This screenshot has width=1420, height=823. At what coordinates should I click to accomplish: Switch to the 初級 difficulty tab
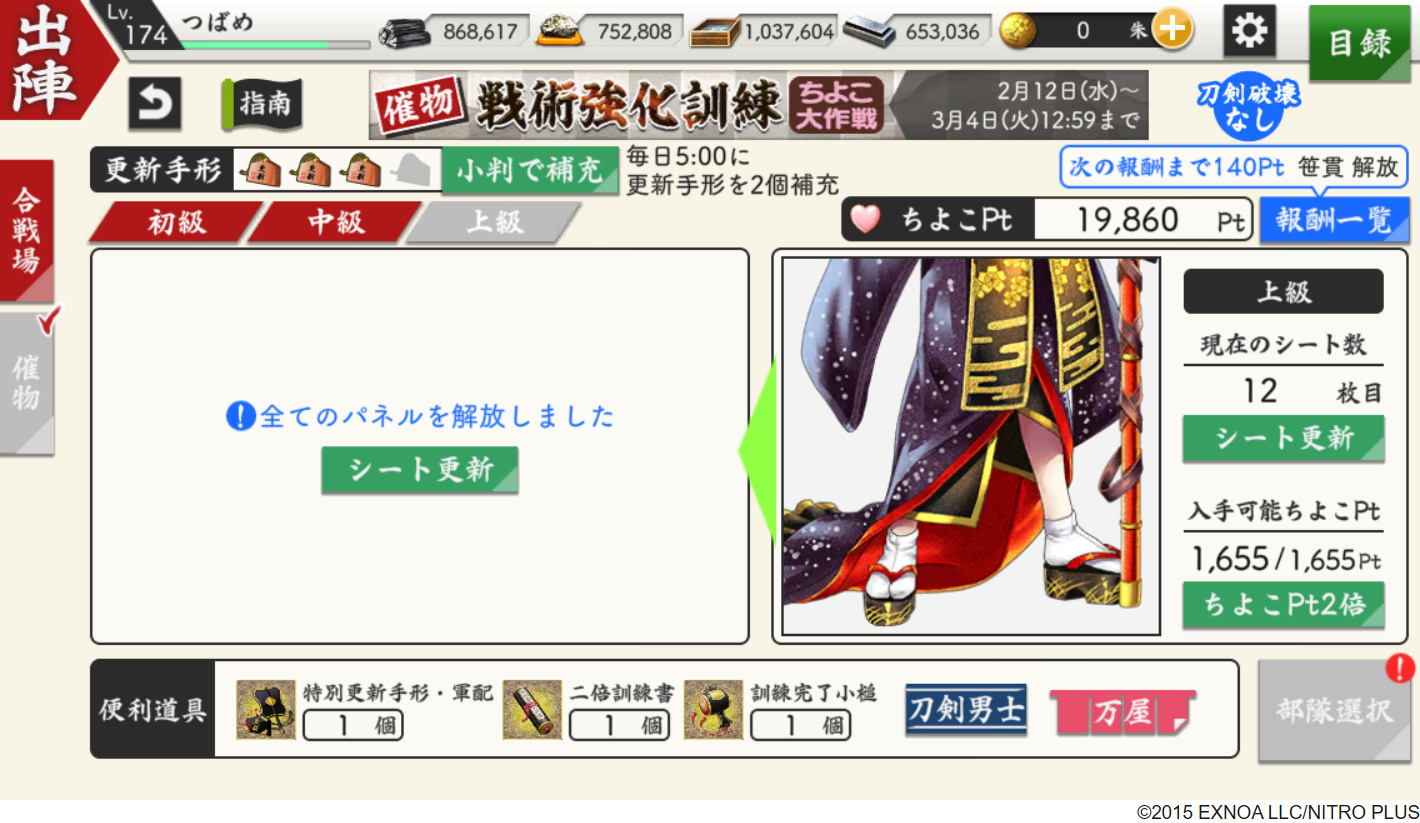[x=176, y=222]
